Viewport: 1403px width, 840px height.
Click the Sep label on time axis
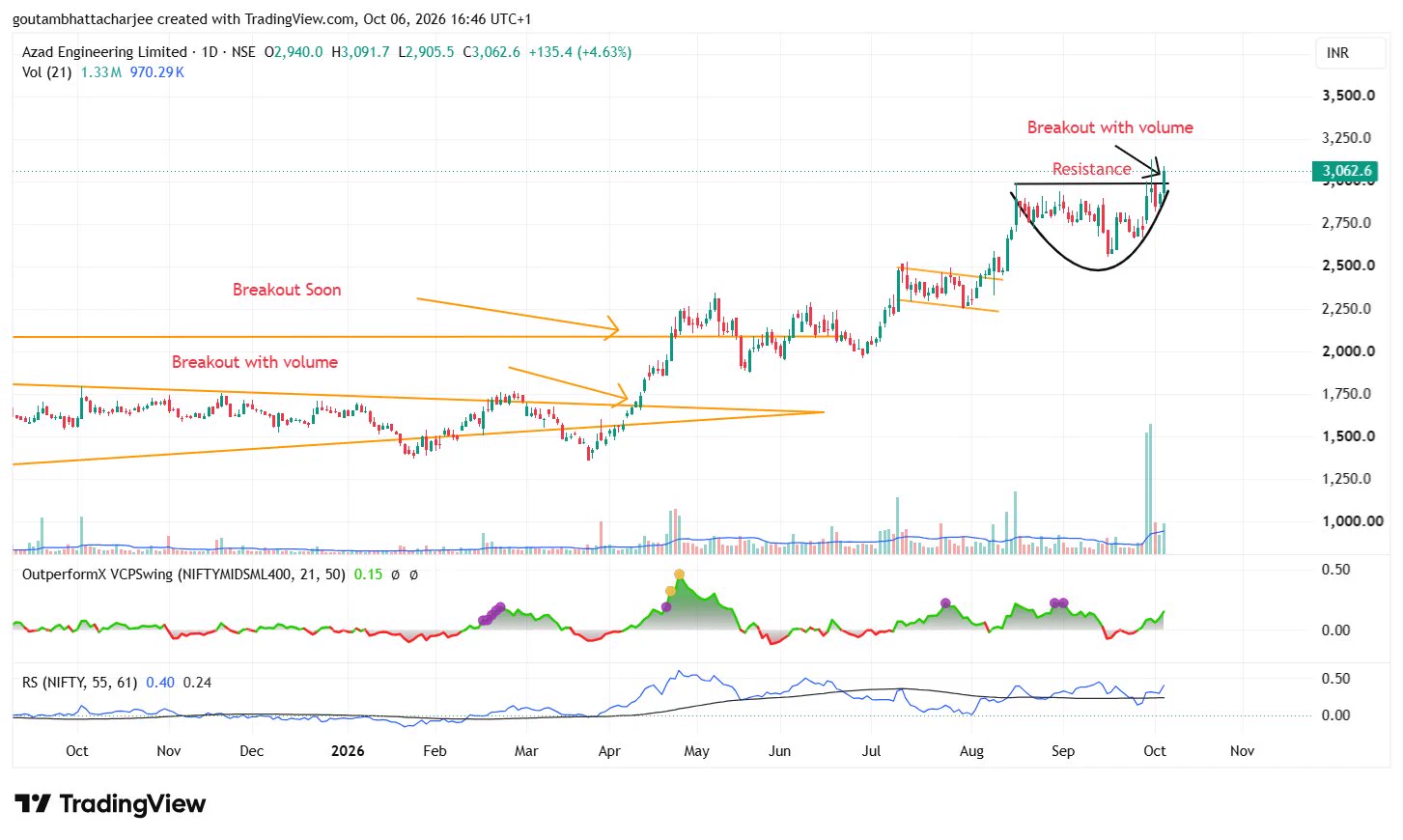click(x=1063, y=751)
